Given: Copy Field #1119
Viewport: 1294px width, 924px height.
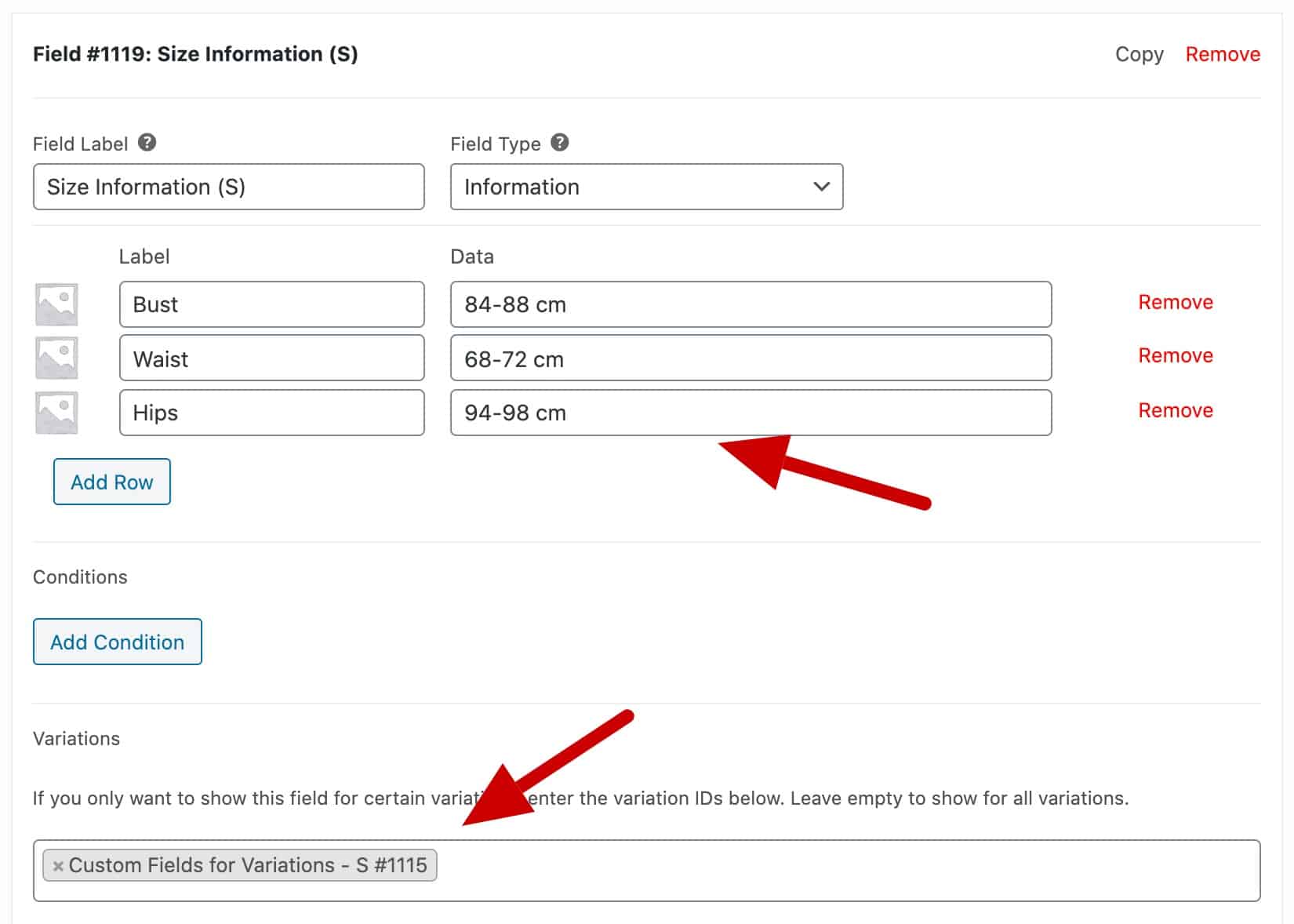Looking at the screenshot, I should coord(1139,54).
